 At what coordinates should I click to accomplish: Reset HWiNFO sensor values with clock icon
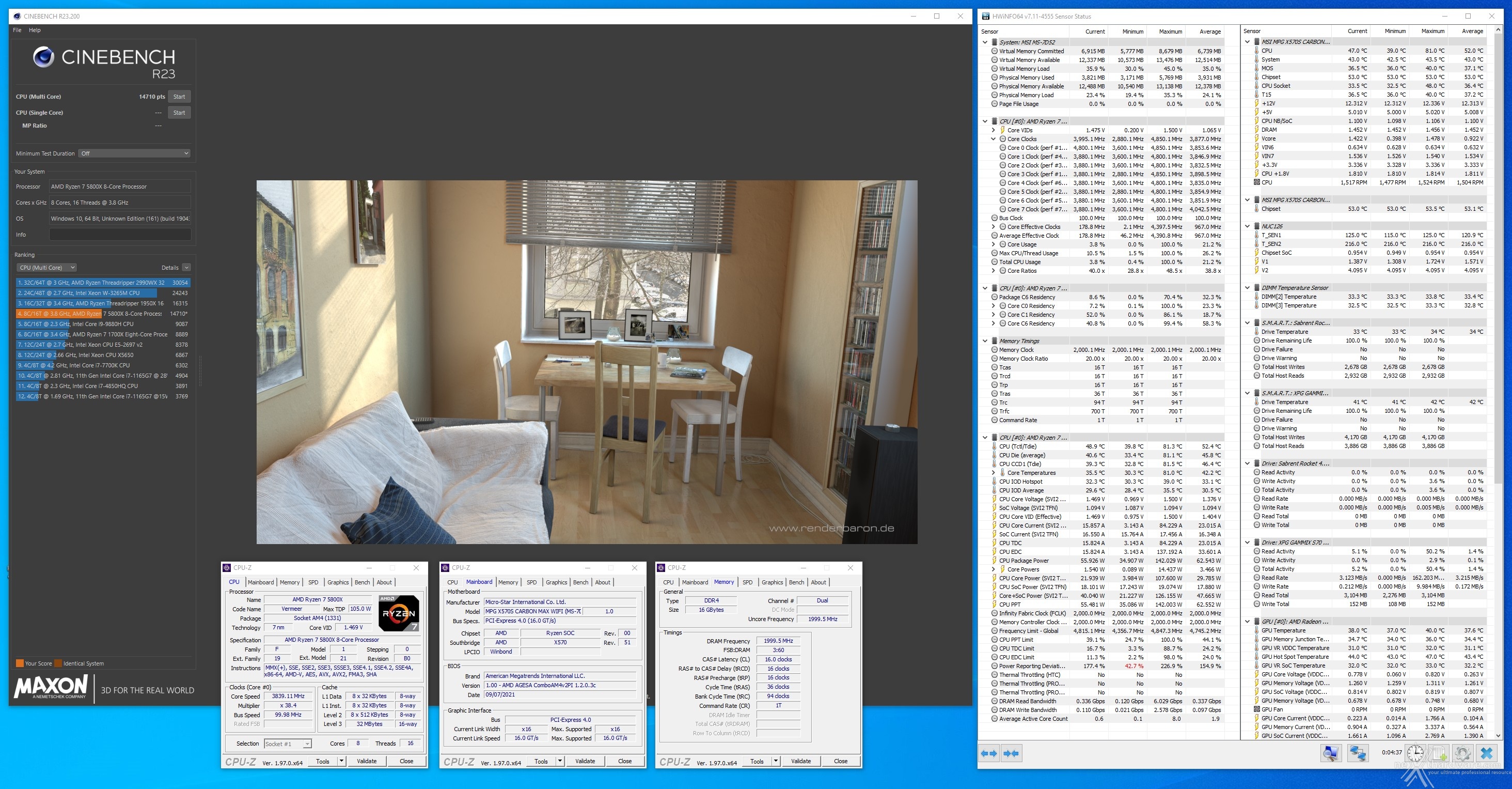point(1415,753)
